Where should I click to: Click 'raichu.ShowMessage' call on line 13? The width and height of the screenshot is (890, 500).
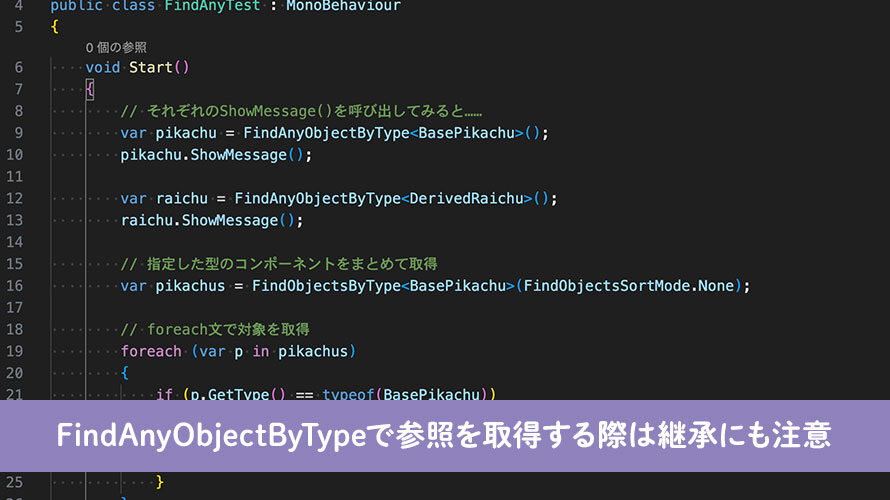199,220
